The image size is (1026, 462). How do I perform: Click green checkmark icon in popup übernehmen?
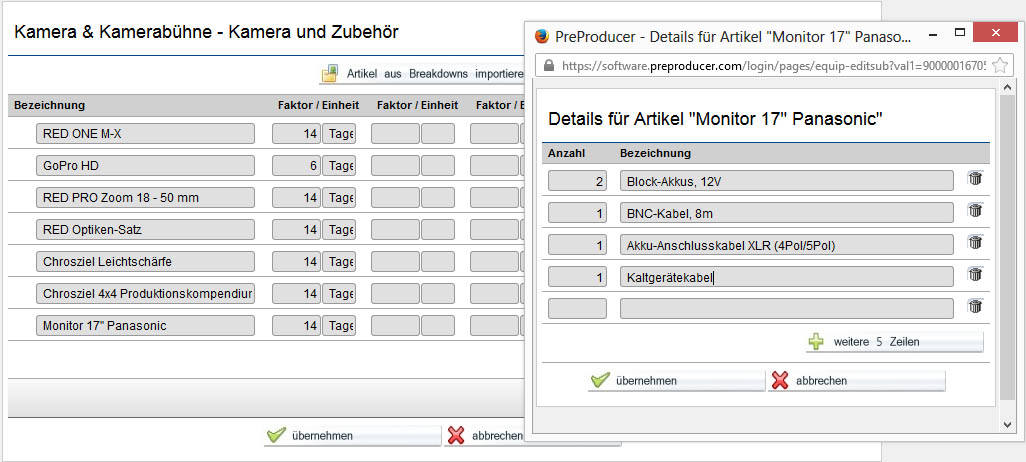point(599,380)
